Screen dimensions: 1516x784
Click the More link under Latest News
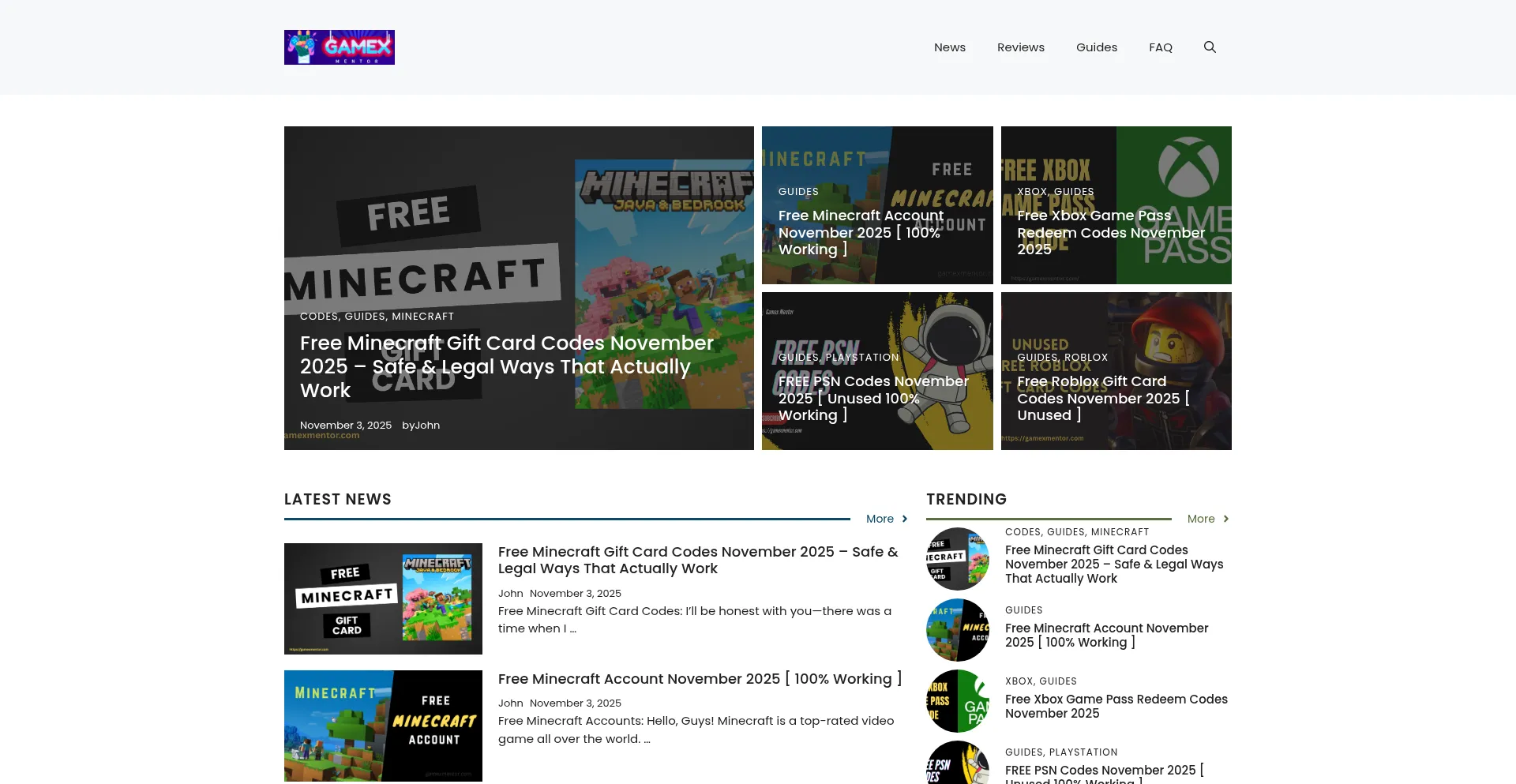(x=886, y=519)
